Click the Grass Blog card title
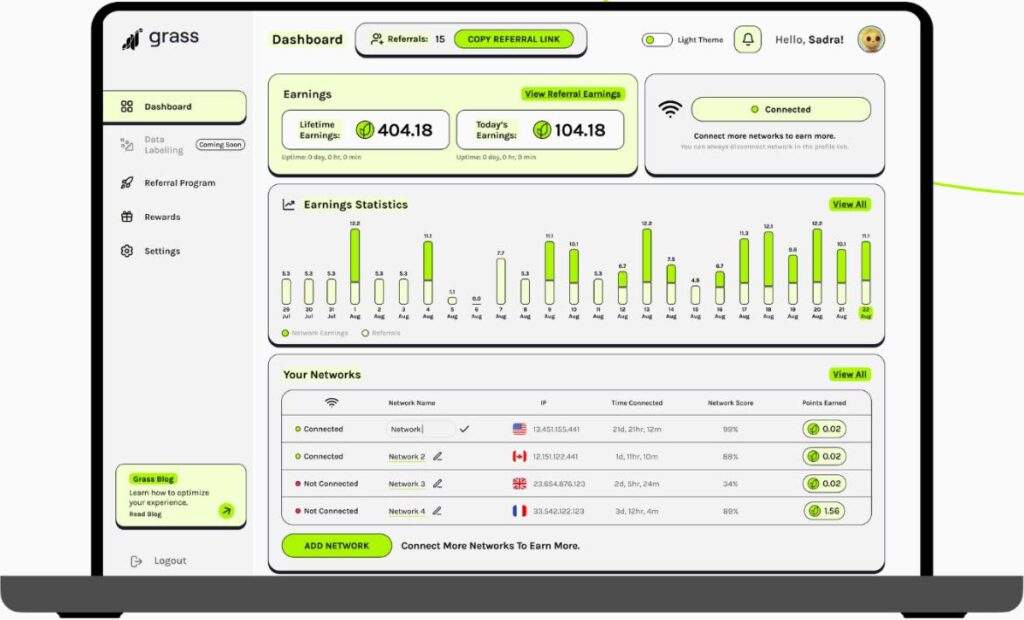Viewport: 1024px width, 620px height. coord(153,479)
